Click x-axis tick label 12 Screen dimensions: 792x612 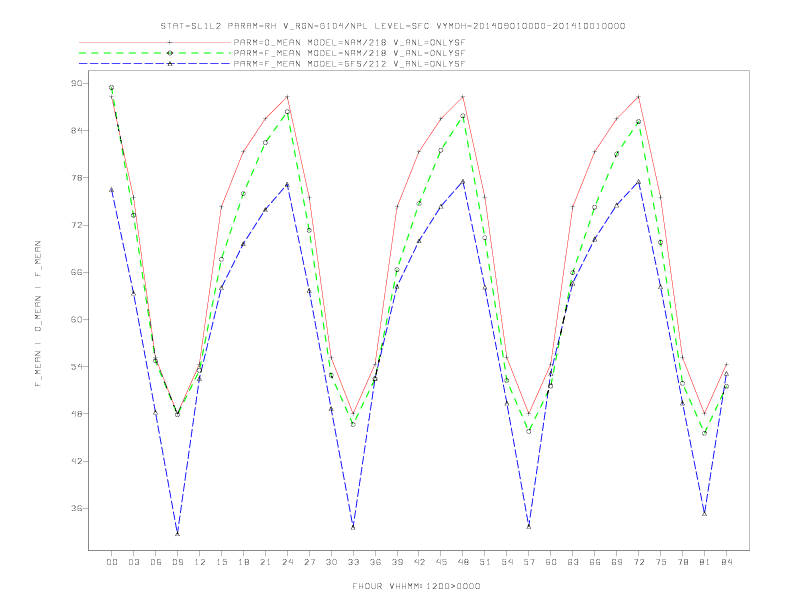click(x=200, y=562)
